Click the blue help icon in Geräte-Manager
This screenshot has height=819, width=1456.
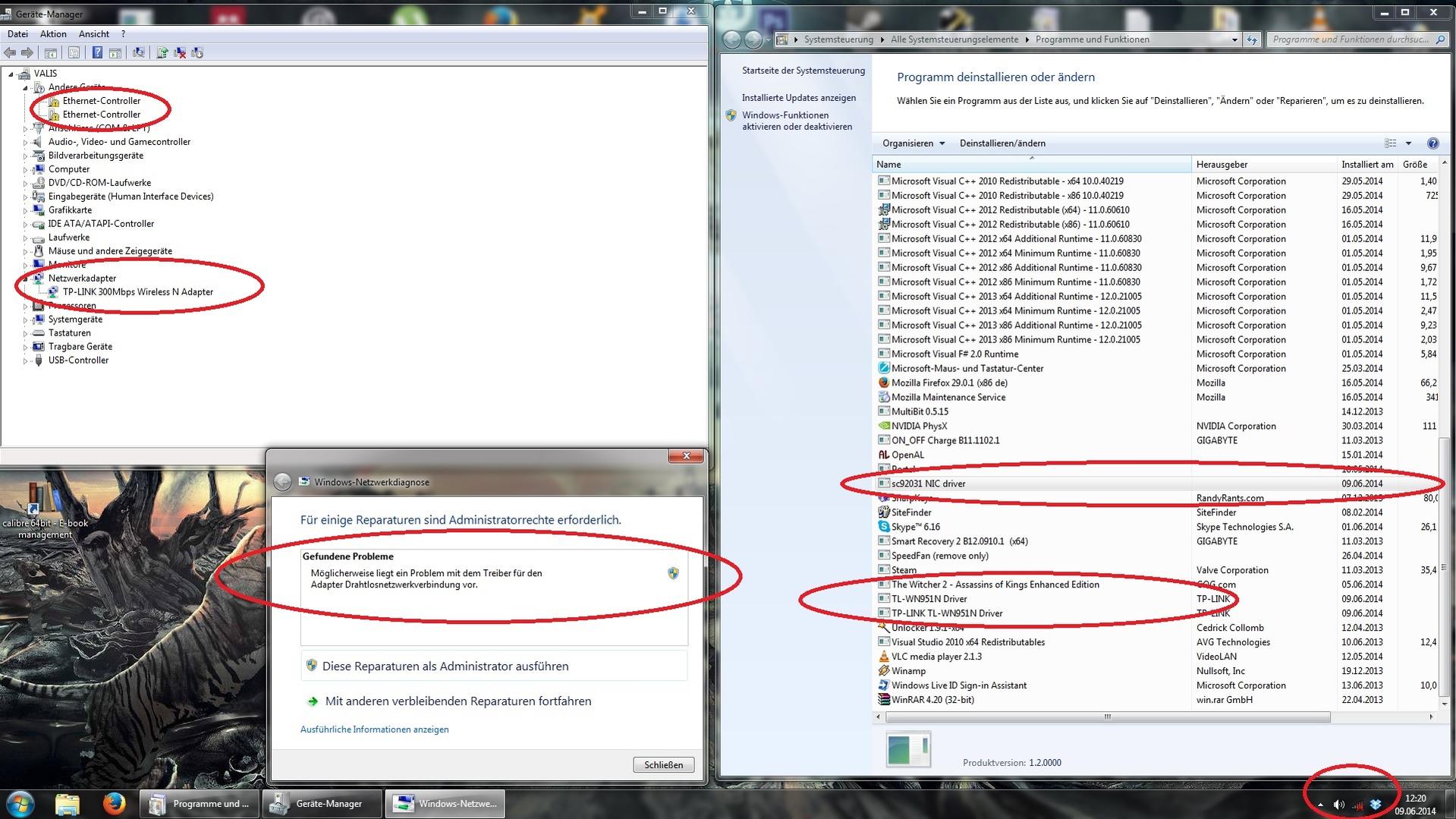pyautogui.click(x=97, y=52)
